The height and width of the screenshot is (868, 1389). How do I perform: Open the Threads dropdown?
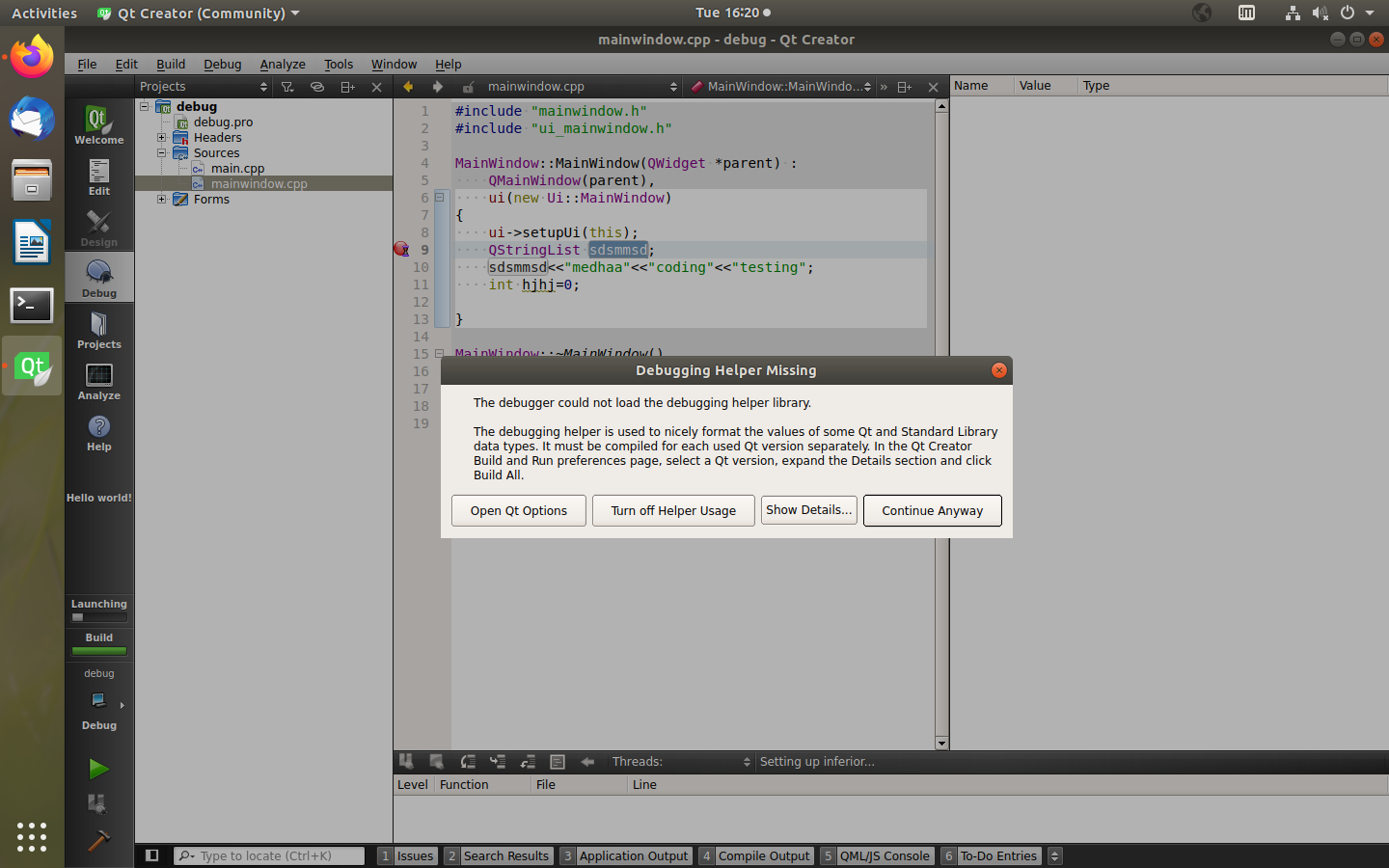click(681, 762)
